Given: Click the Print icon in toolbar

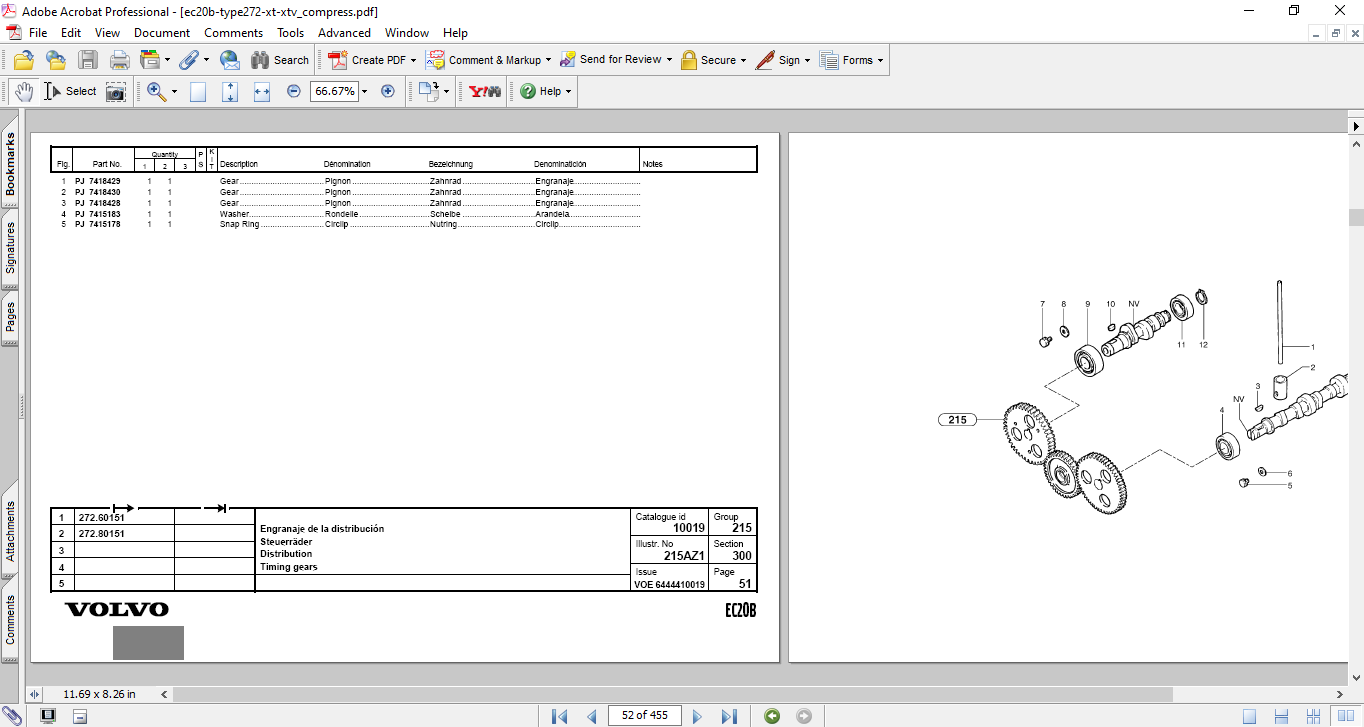Looking at the screenshot, I should pos(120,60).
